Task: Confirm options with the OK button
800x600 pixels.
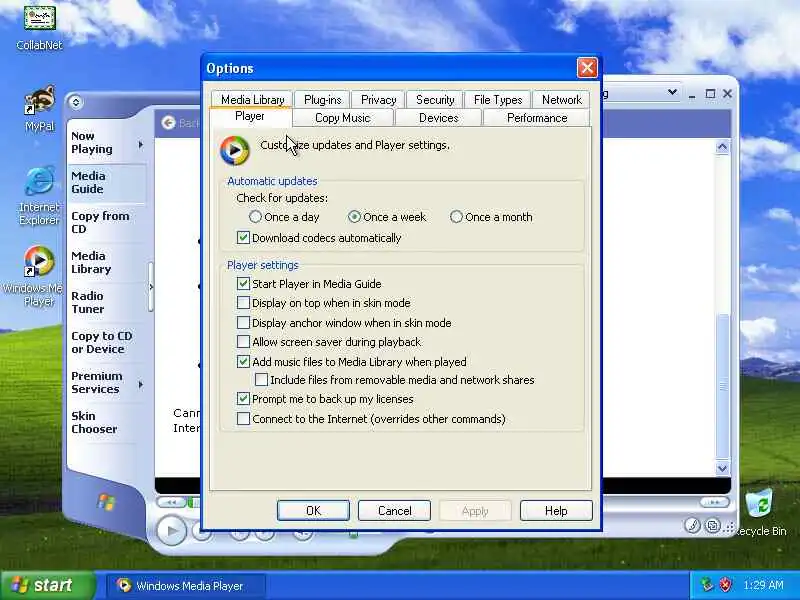Action: tap(313, 511)
